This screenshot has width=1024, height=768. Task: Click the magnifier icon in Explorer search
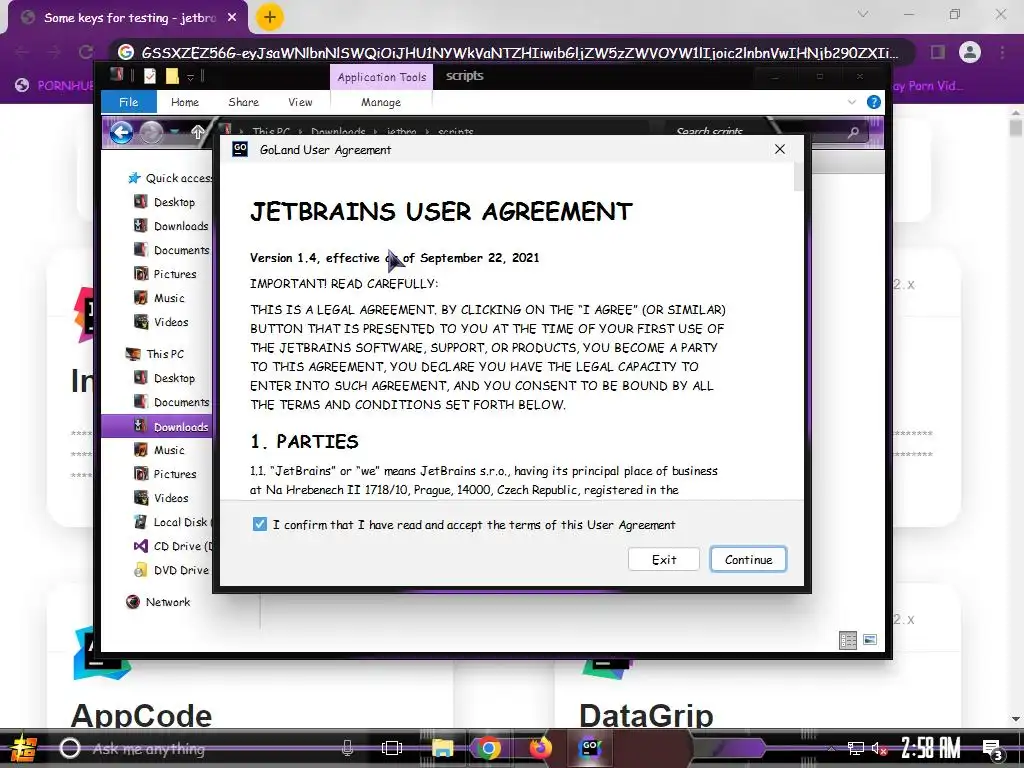854,133
